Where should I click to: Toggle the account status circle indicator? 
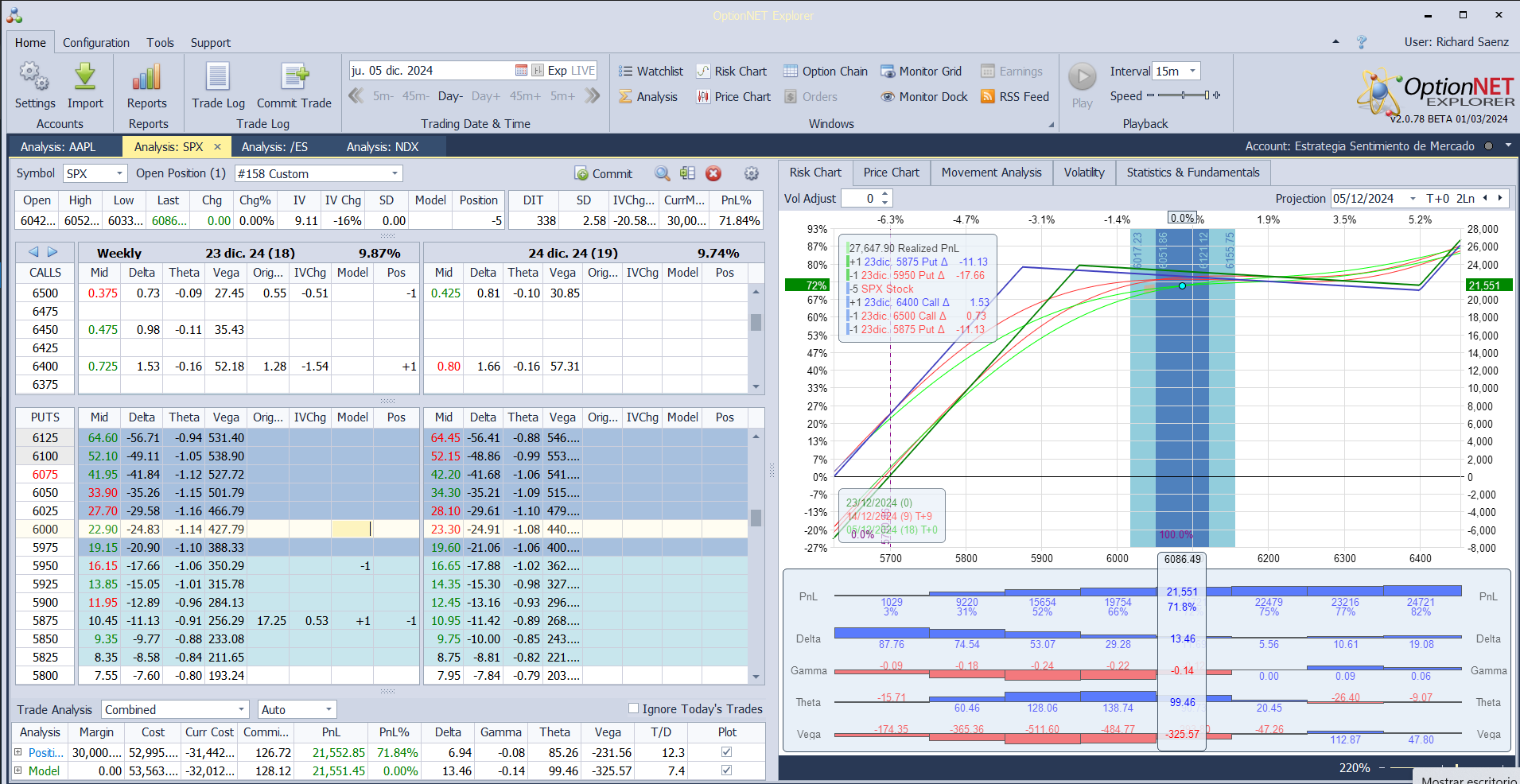1487,146
